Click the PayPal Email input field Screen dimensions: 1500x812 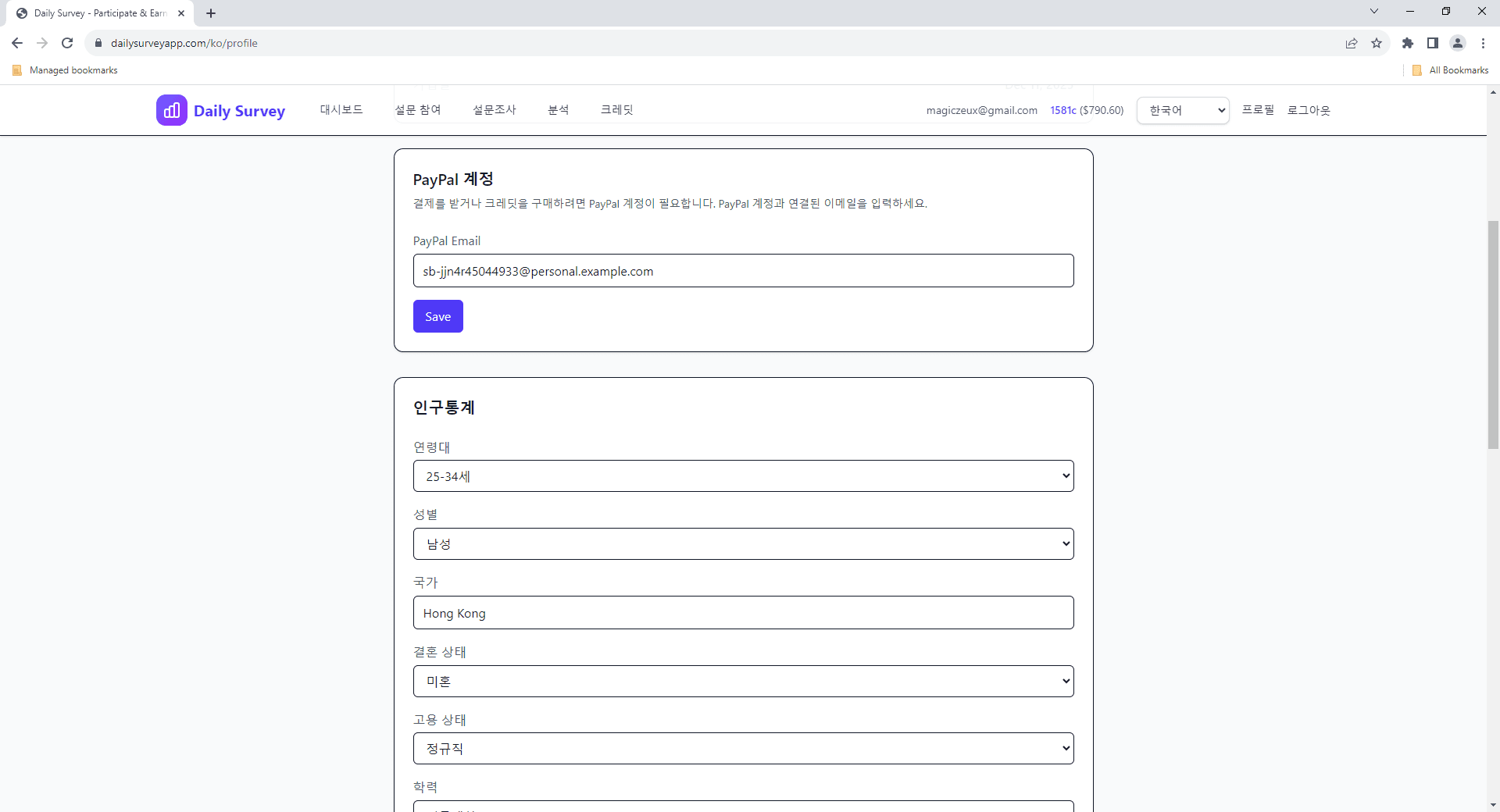click(x=743, y=271)
